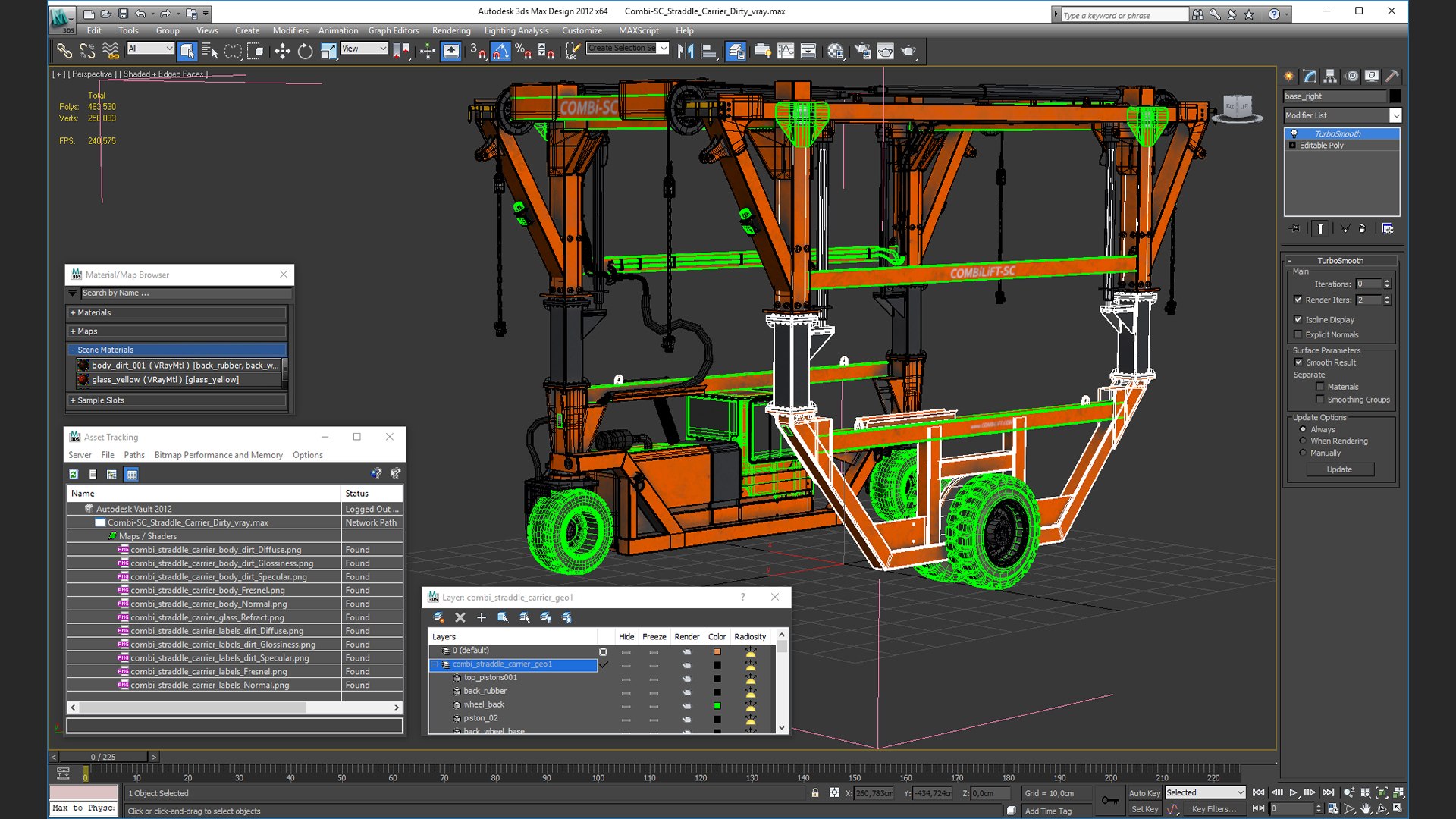Image resolution: width=1456 pixels, height=819 pixels.
Task: Open the Modifiers menu
Action: [x=290, y=30]
